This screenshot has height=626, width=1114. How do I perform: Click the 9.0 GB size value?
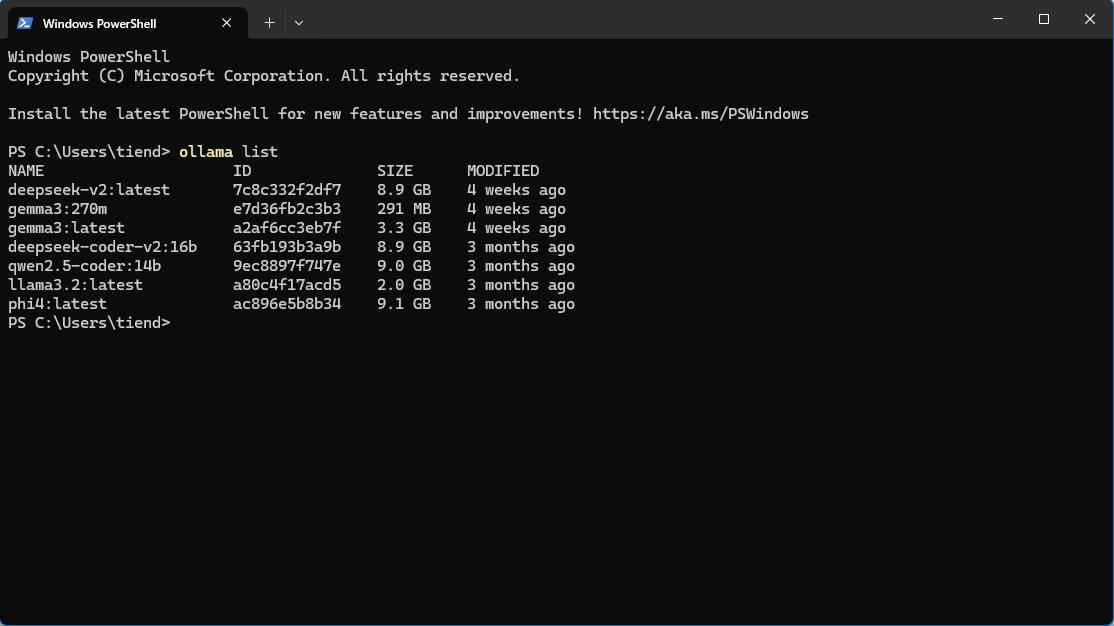[404, 266]
